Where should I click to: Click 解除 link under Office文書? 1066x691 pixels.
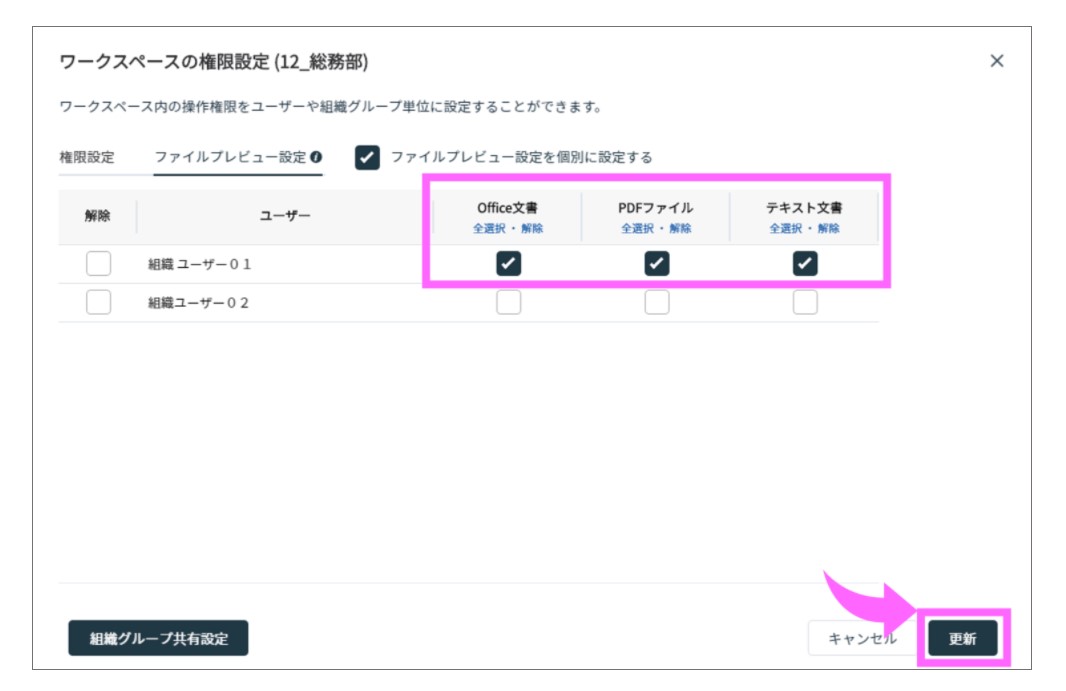pos(532,228)
